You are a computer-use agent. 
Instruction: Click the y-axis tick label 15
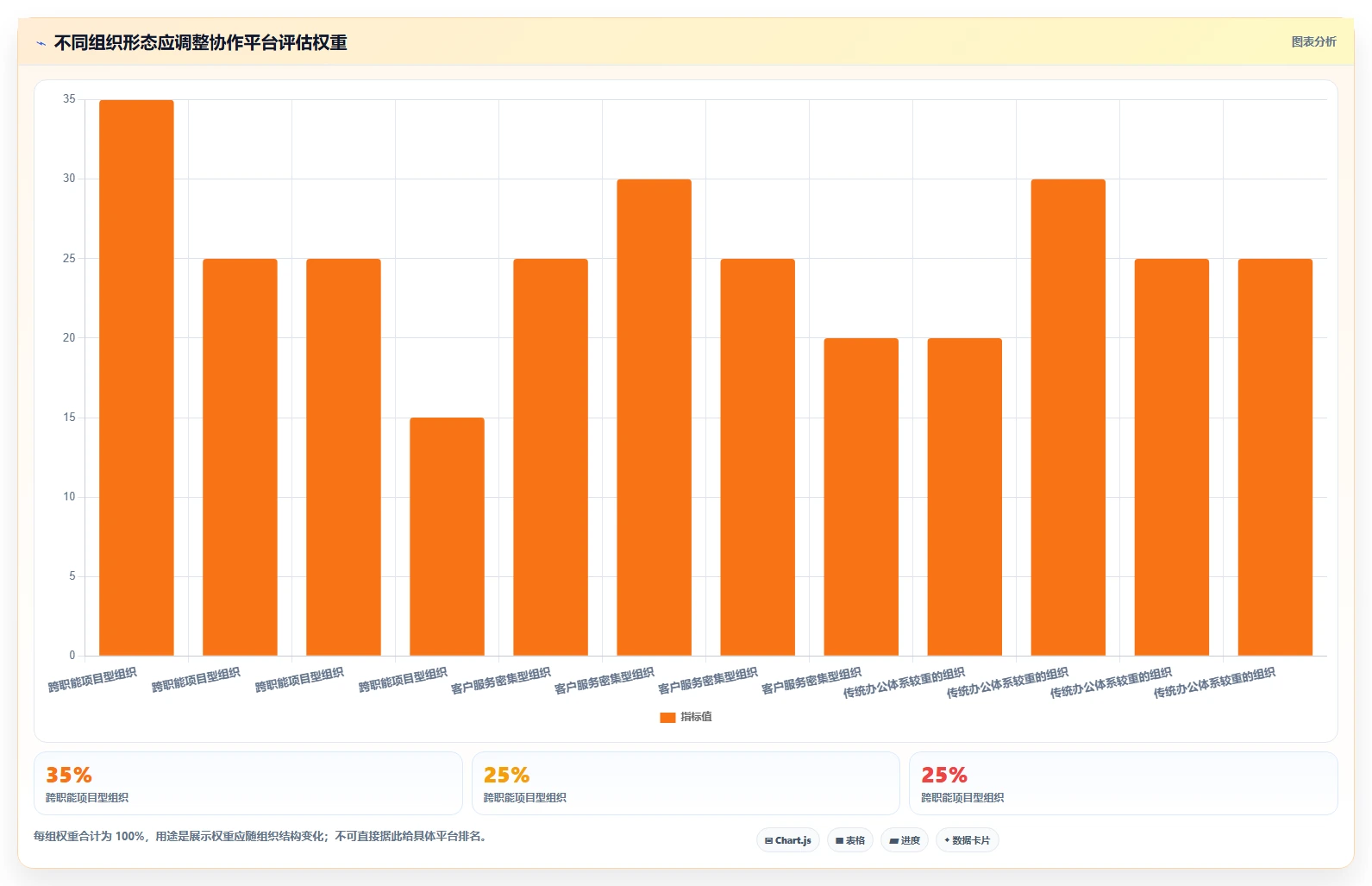tap(69, 418)
